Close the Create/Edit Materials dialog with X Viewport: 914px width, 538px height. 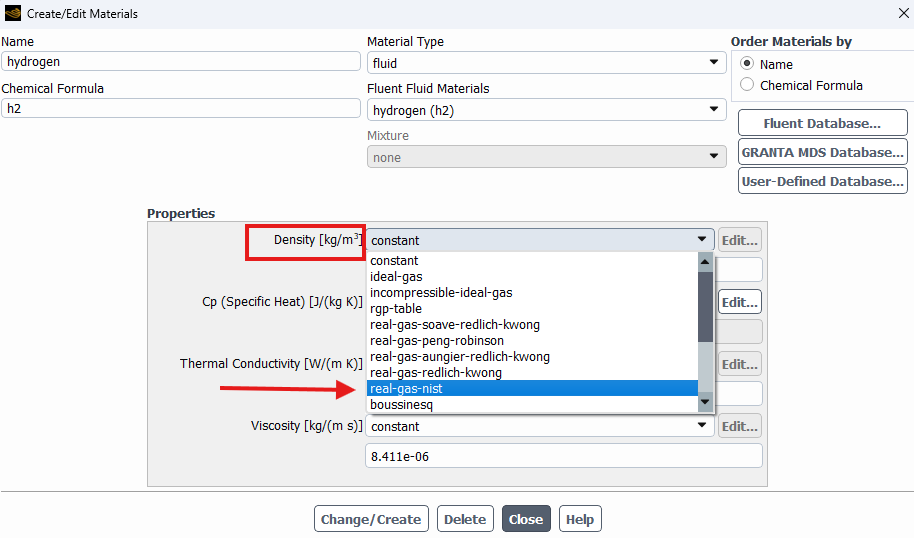[x=904, y=13]
